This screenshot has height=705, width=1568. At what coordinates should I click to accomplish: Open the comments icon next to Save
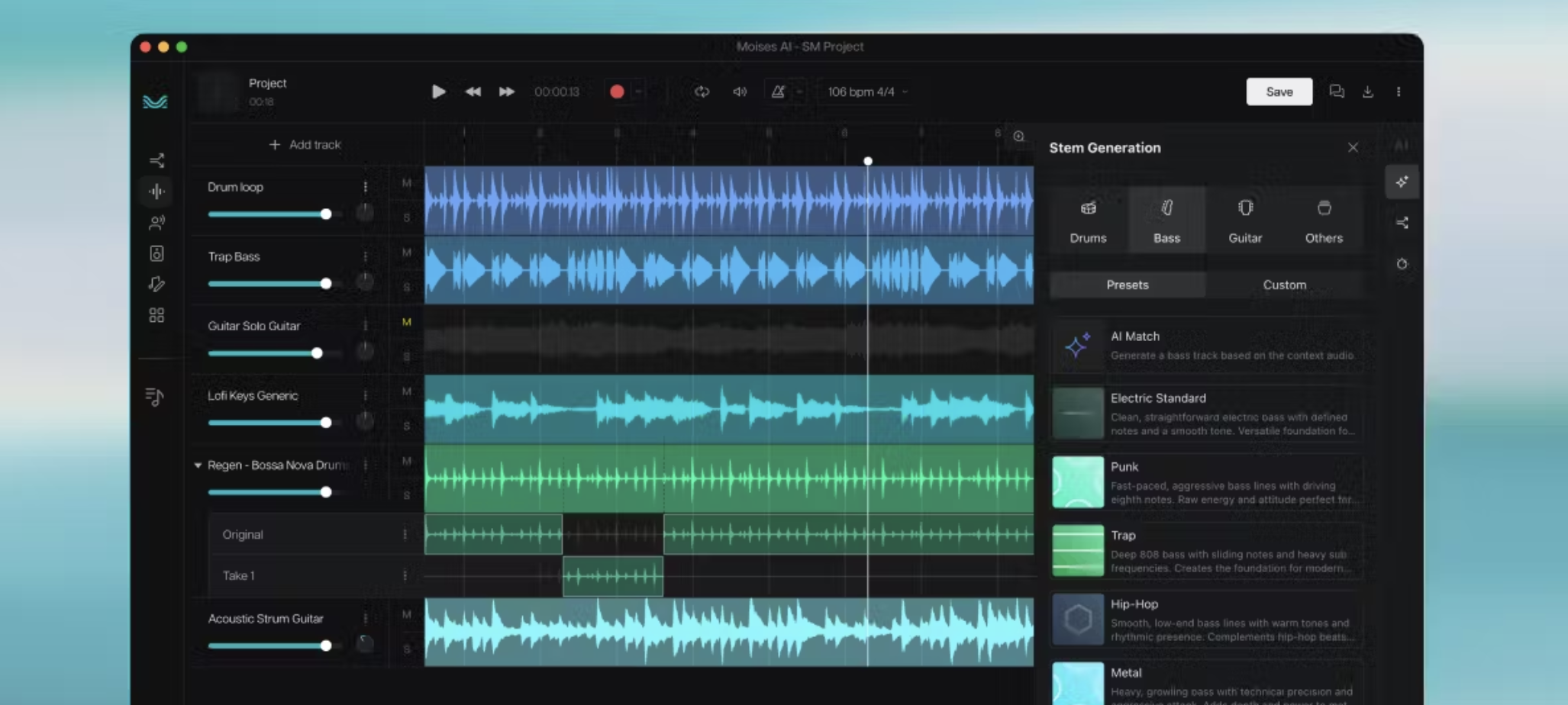(x=1336, y=92)
